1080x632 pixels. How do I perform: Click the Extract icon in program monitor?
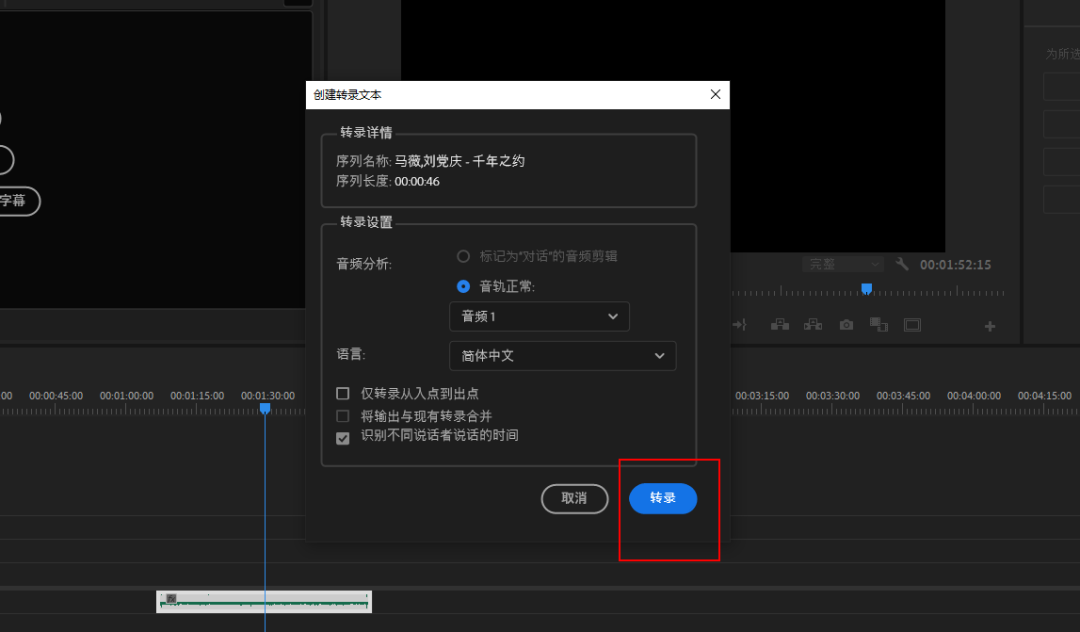pyautogui.click(x=813, y=325)
